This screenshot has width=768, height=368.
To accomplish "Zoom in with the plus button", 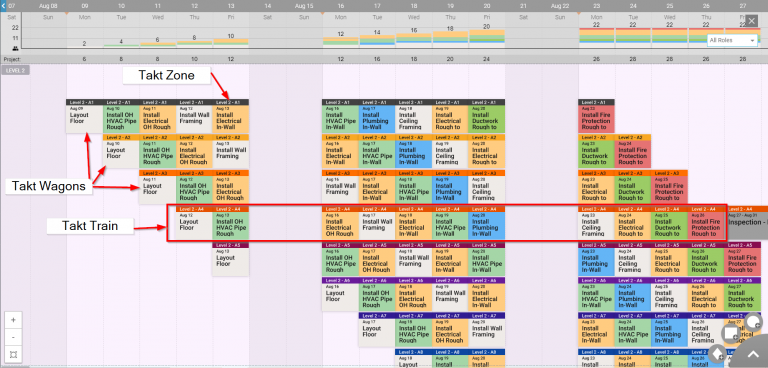I will pyautogui.click(x=13, y=320).
